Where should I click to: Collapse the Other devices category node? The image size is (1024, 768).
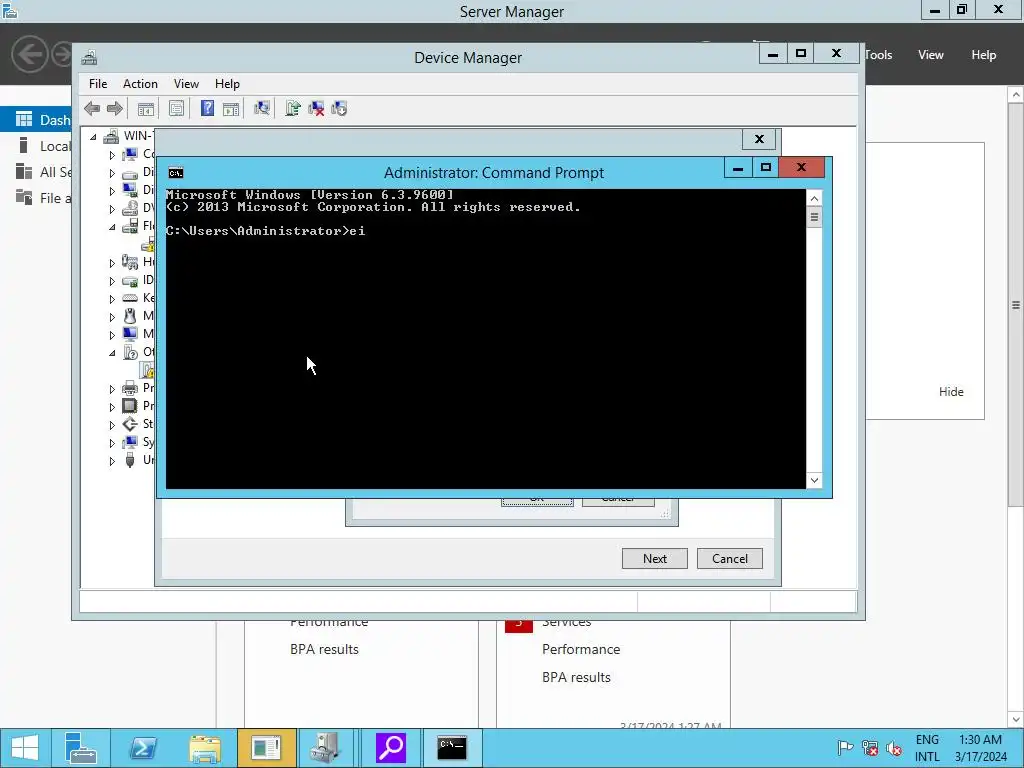112,353
